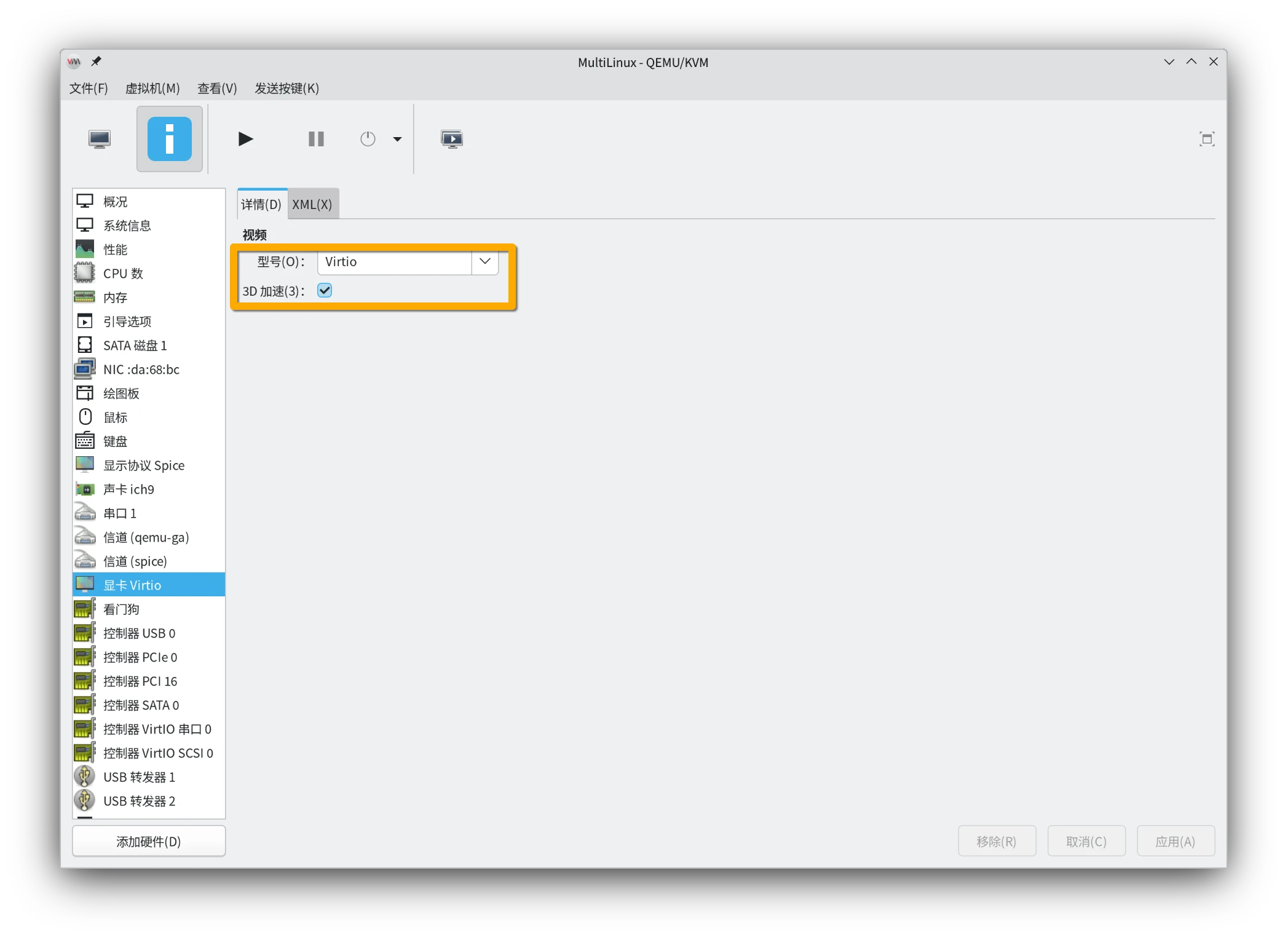Select 引导选项 boot options item
The width and height of the screenshot is (1288, 940).
pos(149,322)
